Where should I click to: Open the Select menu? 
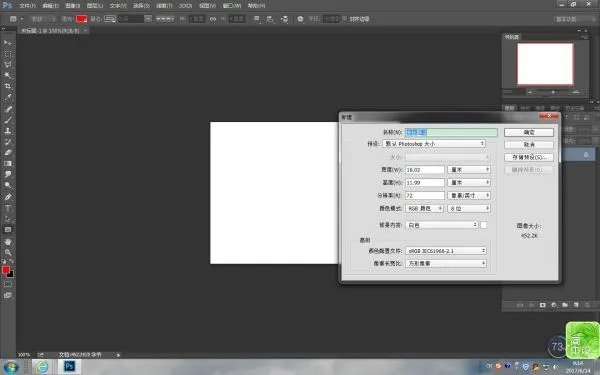pos(141,6)
